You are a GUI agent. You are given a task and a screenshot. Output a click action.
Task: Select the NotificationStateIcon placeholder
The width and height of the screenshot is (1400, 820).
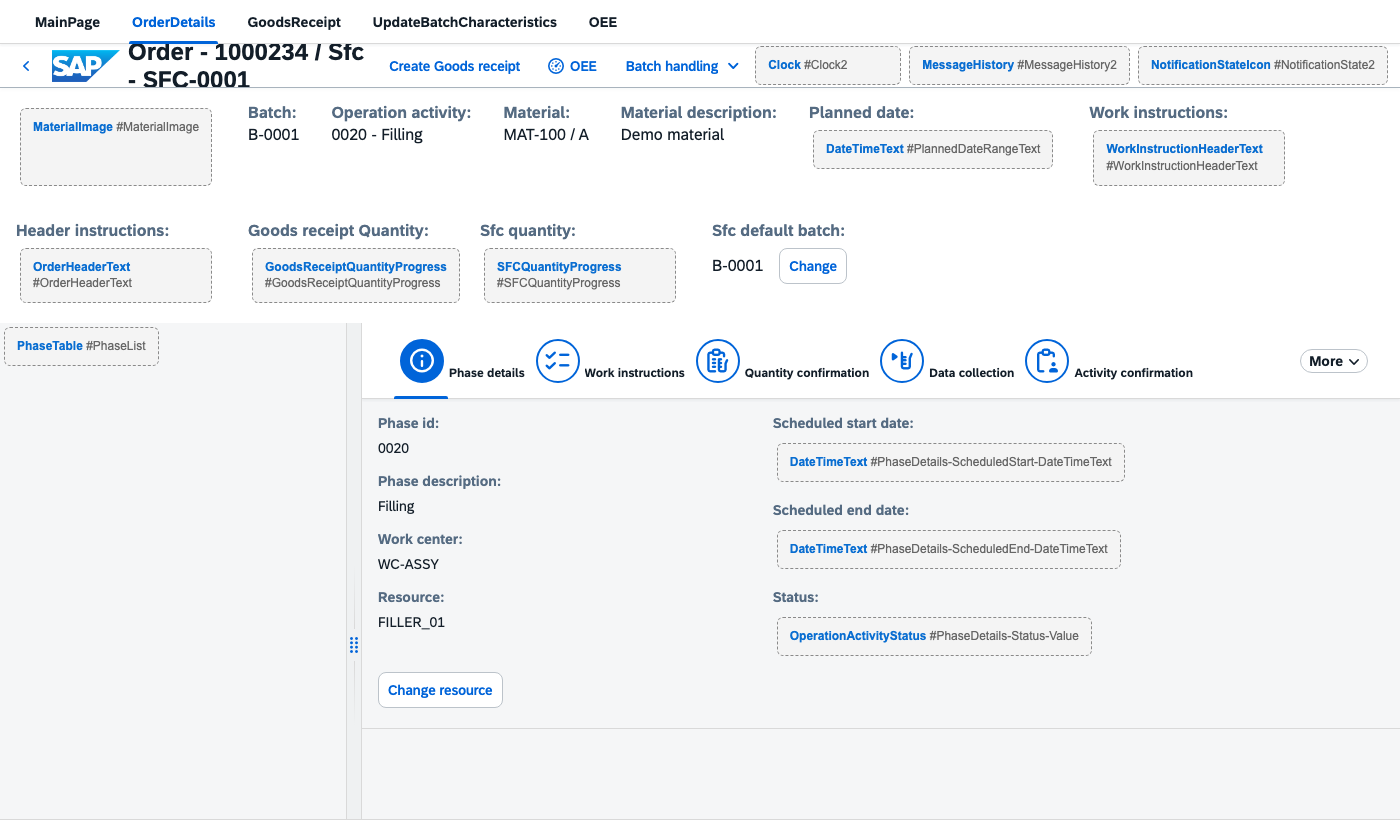pyautogui.click(x=1263, y=65)
